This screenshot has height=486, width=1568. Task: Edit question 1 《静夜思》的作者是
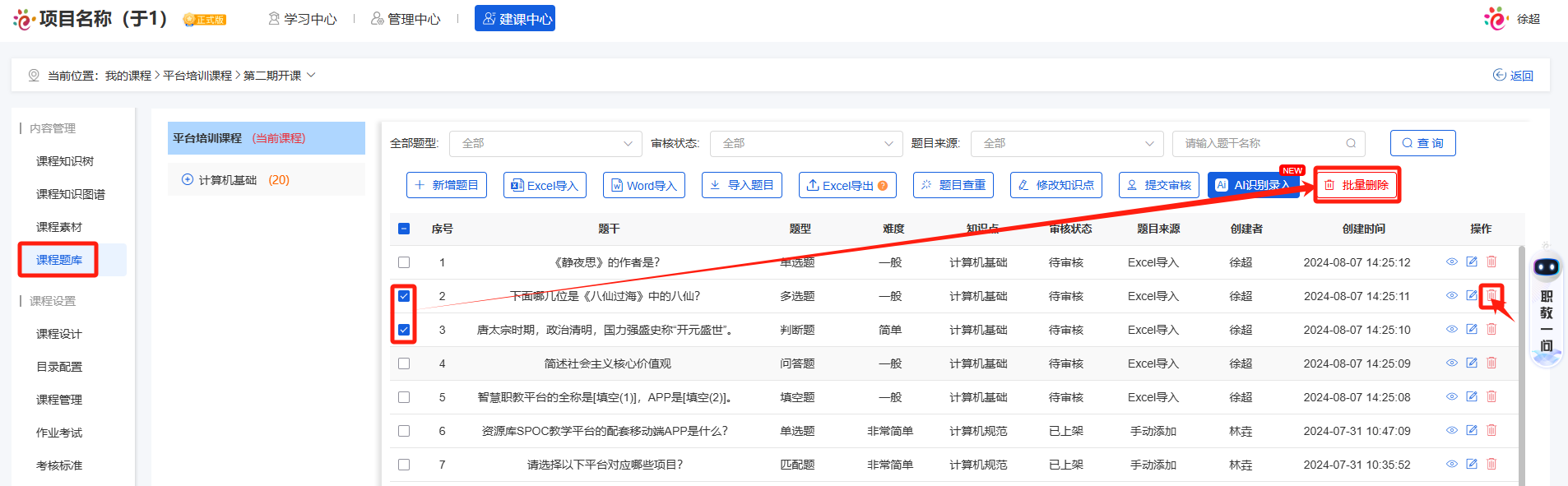[x=1472, y=262]
